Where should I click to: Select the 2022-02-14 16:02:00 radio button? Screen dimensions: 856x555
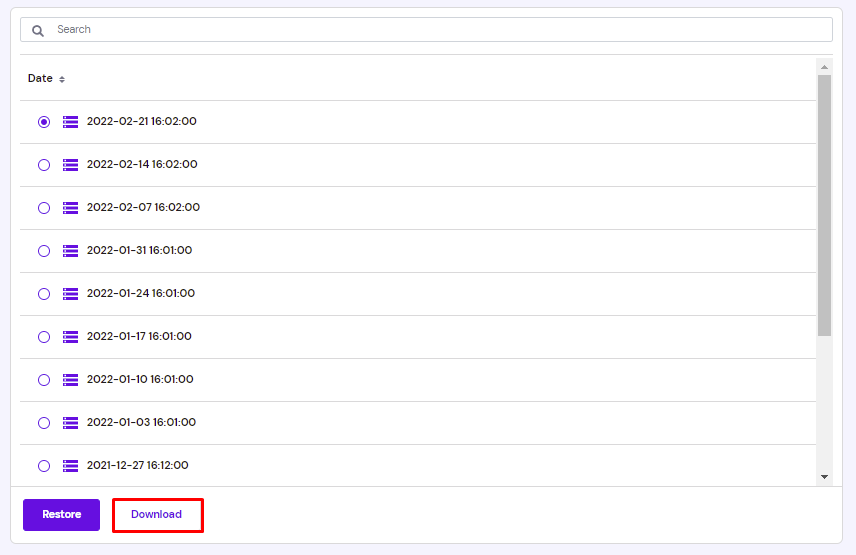tap(44, 165)
